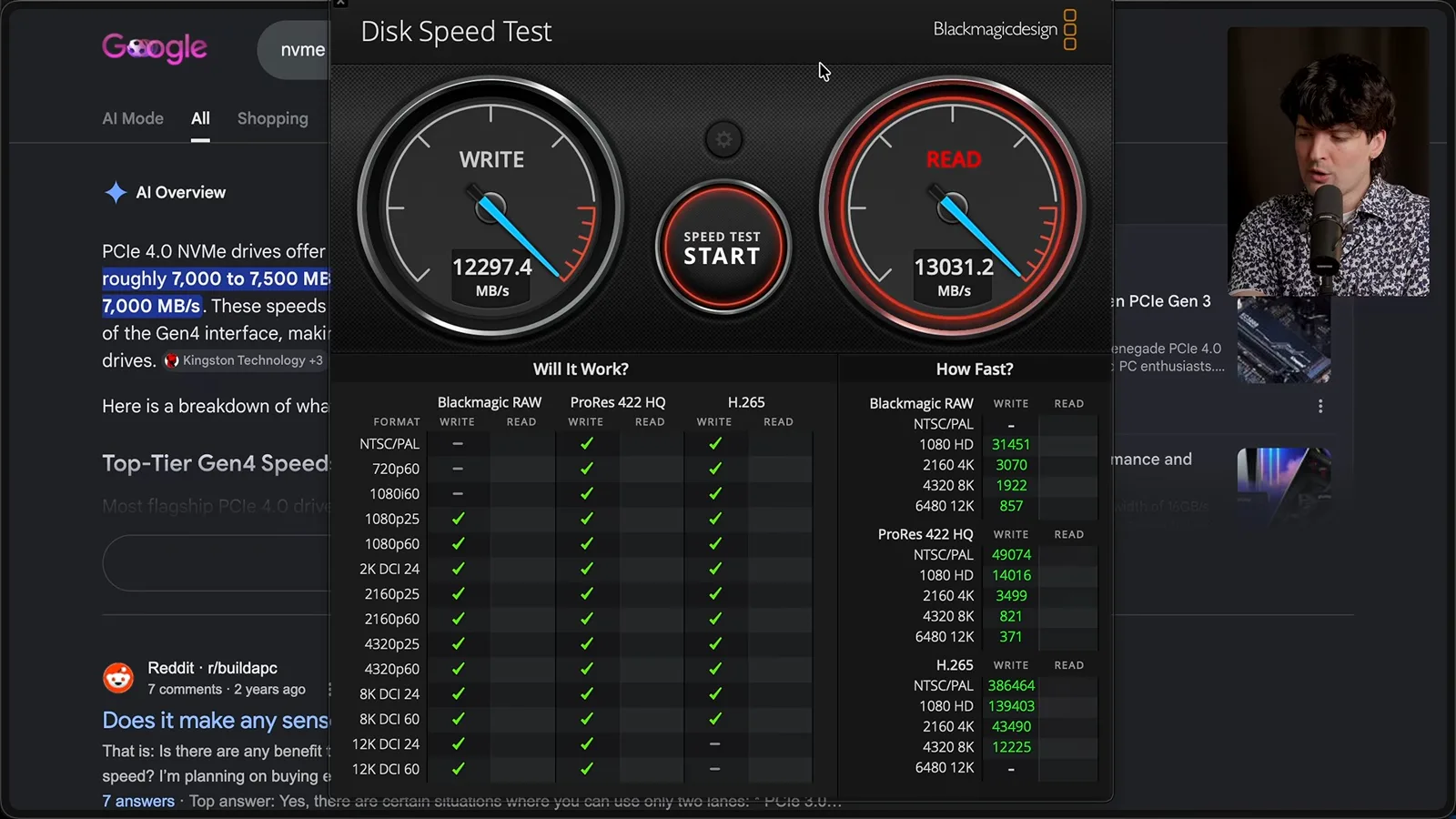
Task: Click the Kingston Technology source icon
Action: pos(171,360)
